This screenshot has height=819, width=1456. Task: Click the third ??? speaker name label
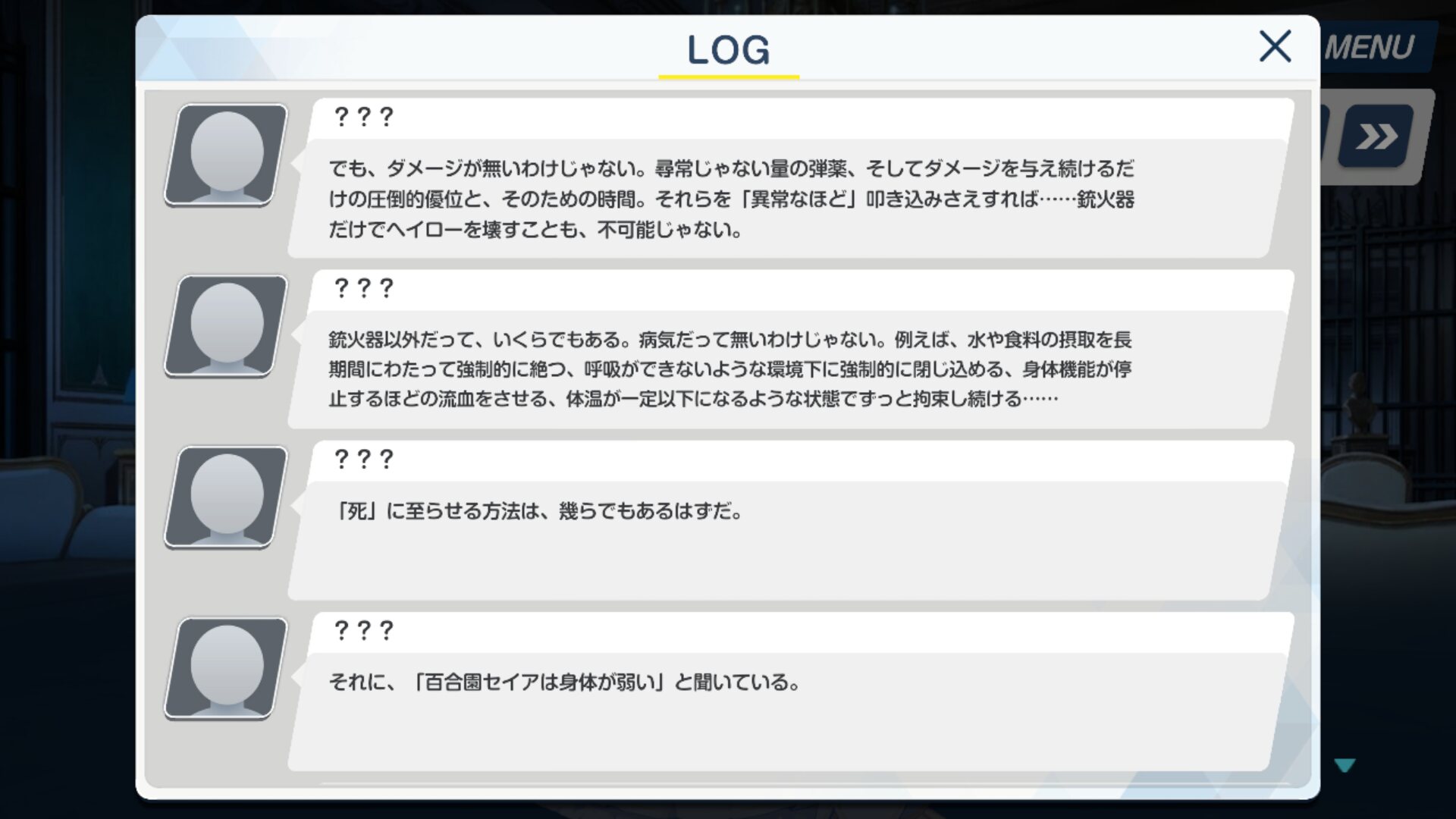(363, 459)
